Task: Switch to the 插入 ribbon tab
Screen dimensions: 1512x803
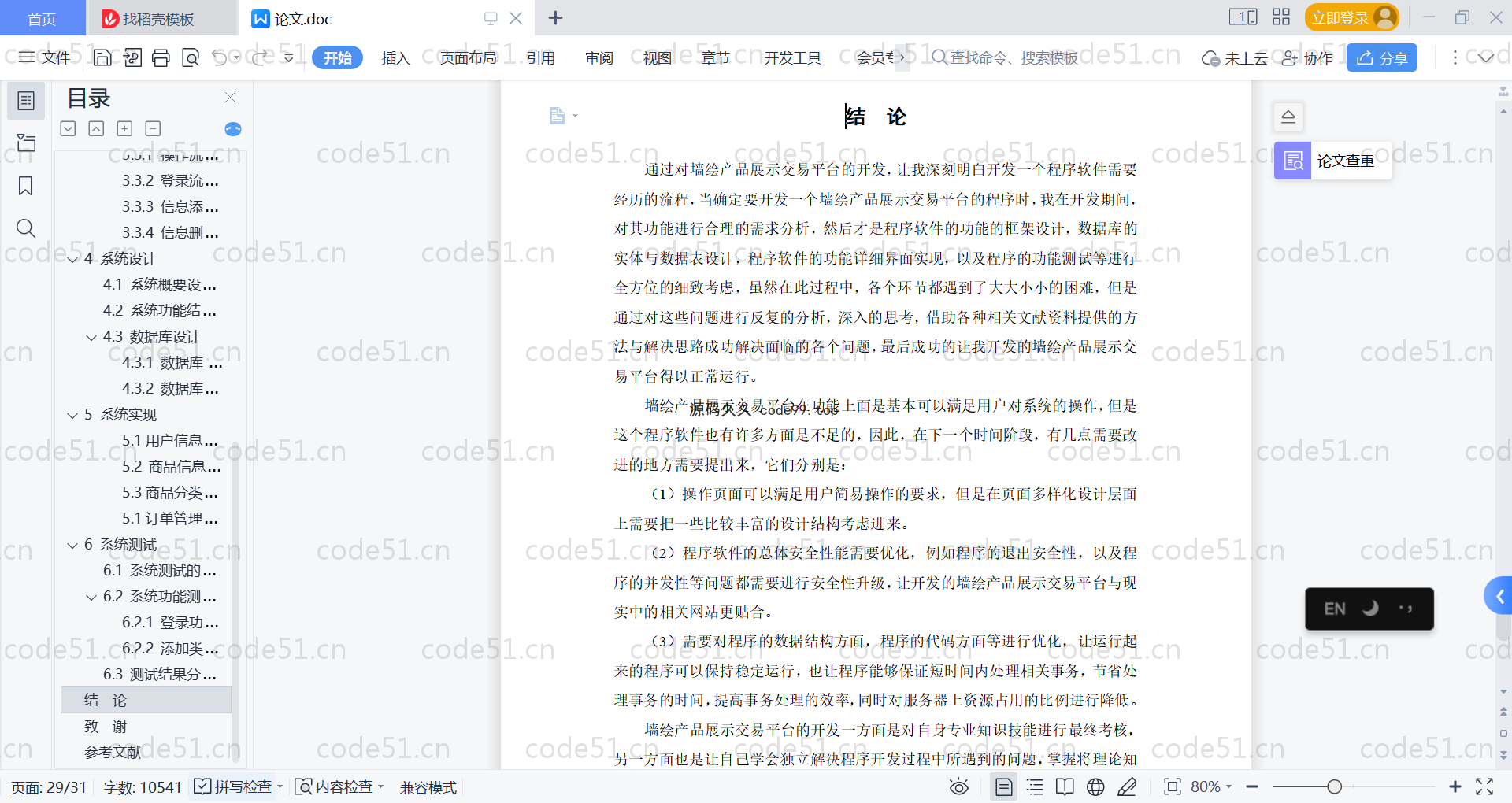Action: click(395, 57)
